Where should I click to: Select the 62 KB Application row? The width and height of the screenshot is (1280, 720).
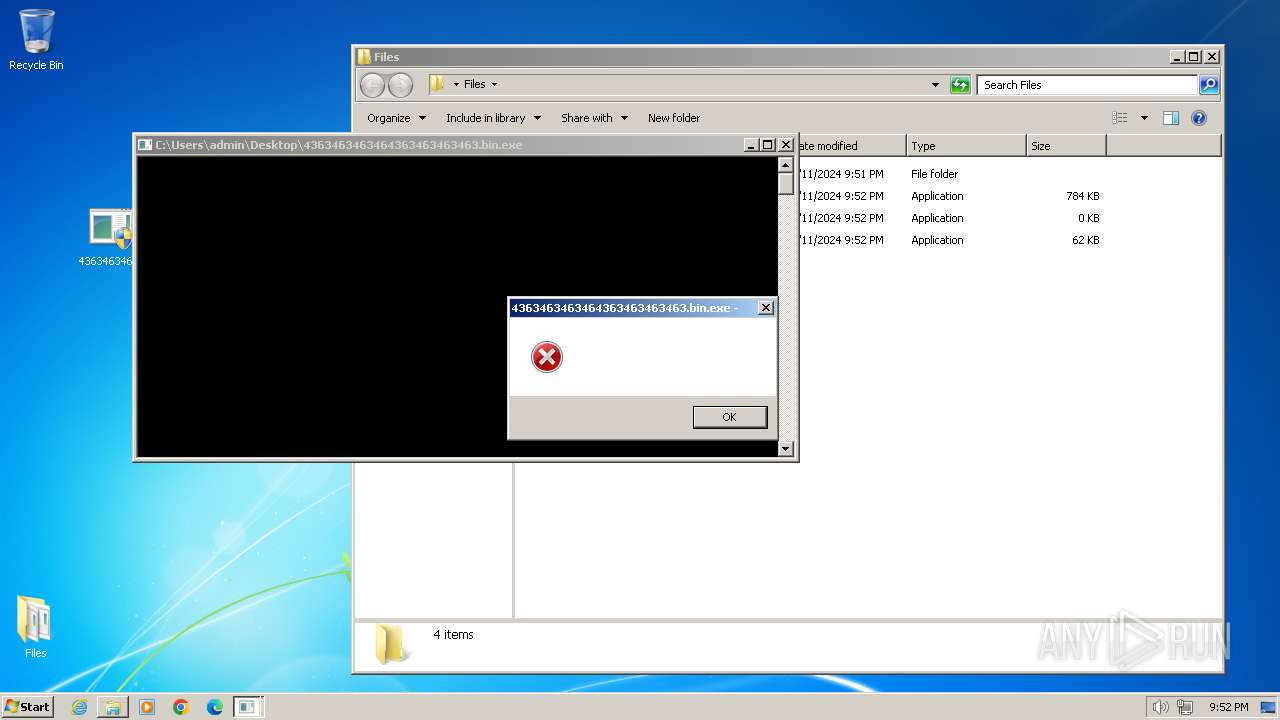[x=950, y=240]
